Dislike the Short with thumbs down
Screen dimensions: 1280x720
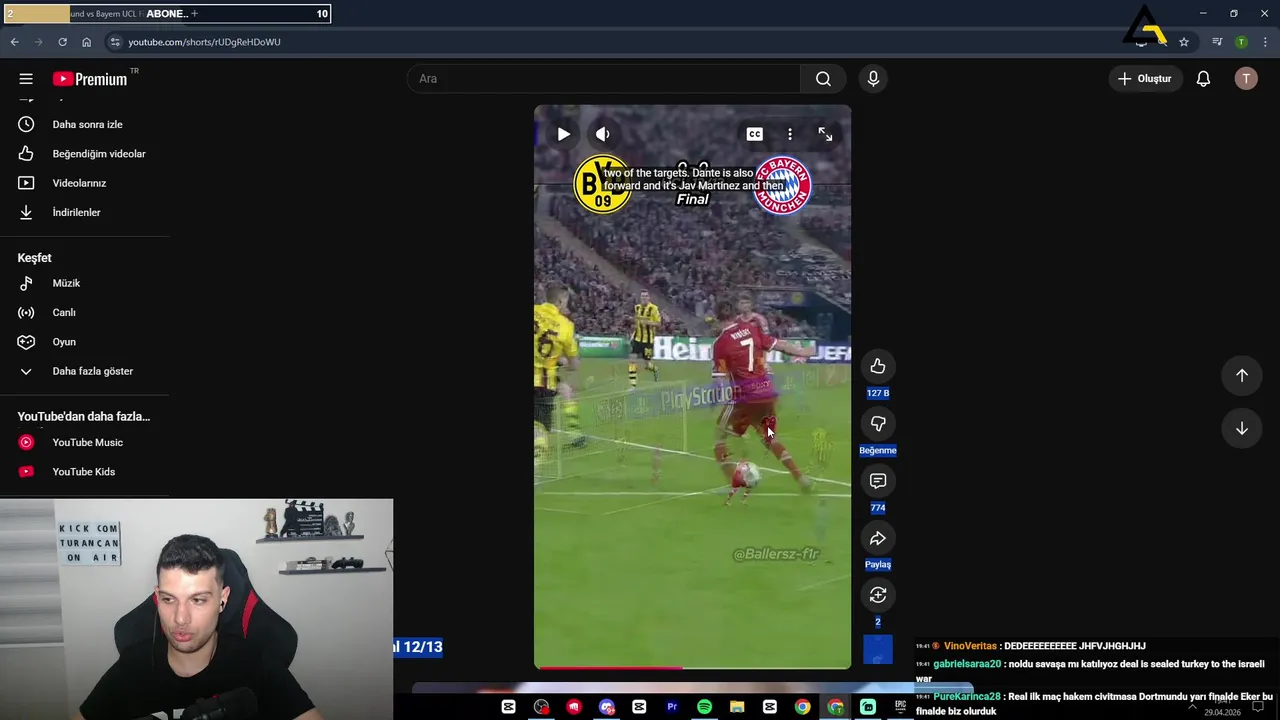878,424
